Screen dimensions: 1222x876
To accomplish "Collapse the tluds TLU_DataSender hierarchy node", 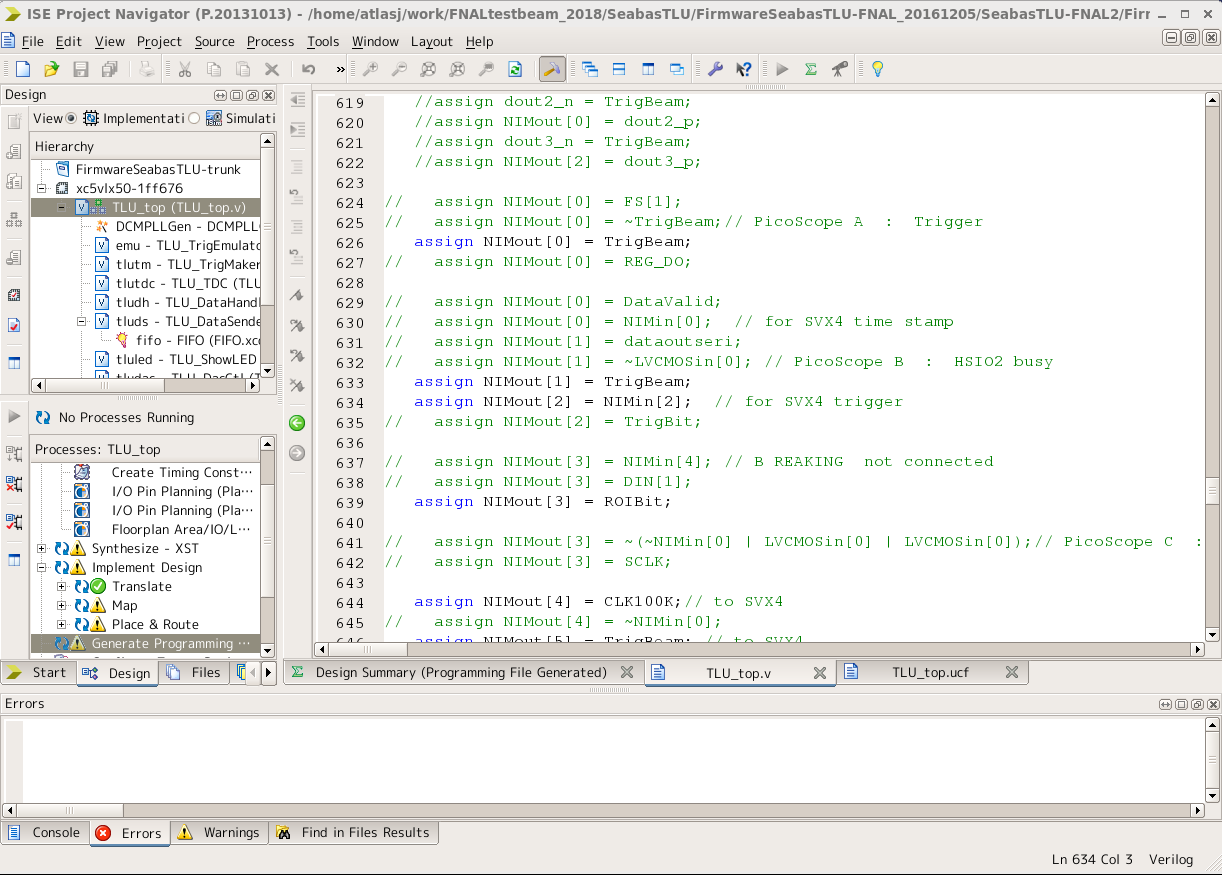I will click(82, 321).
